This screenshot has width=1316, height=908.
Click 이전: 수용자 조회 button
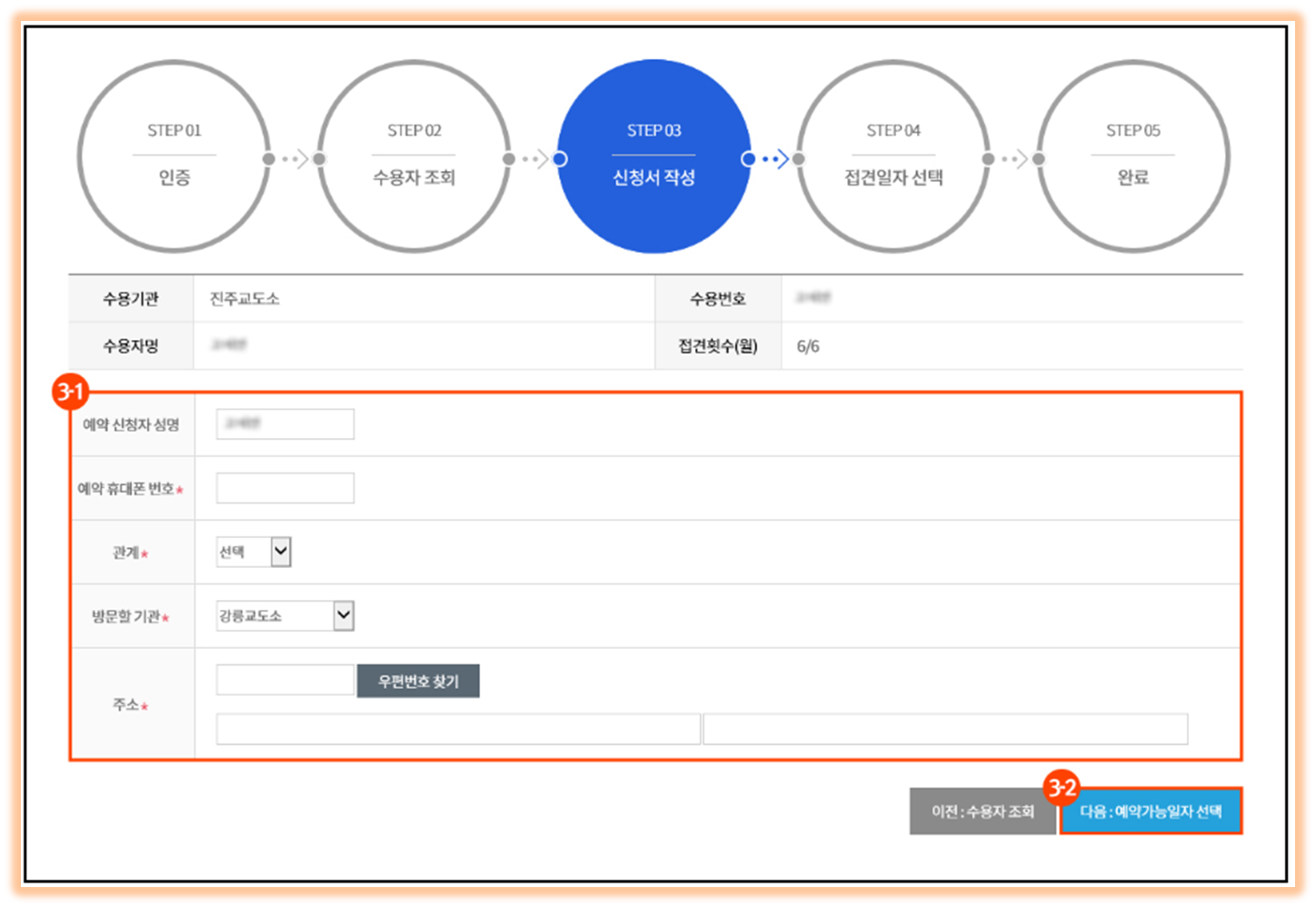tap(983, 811)
